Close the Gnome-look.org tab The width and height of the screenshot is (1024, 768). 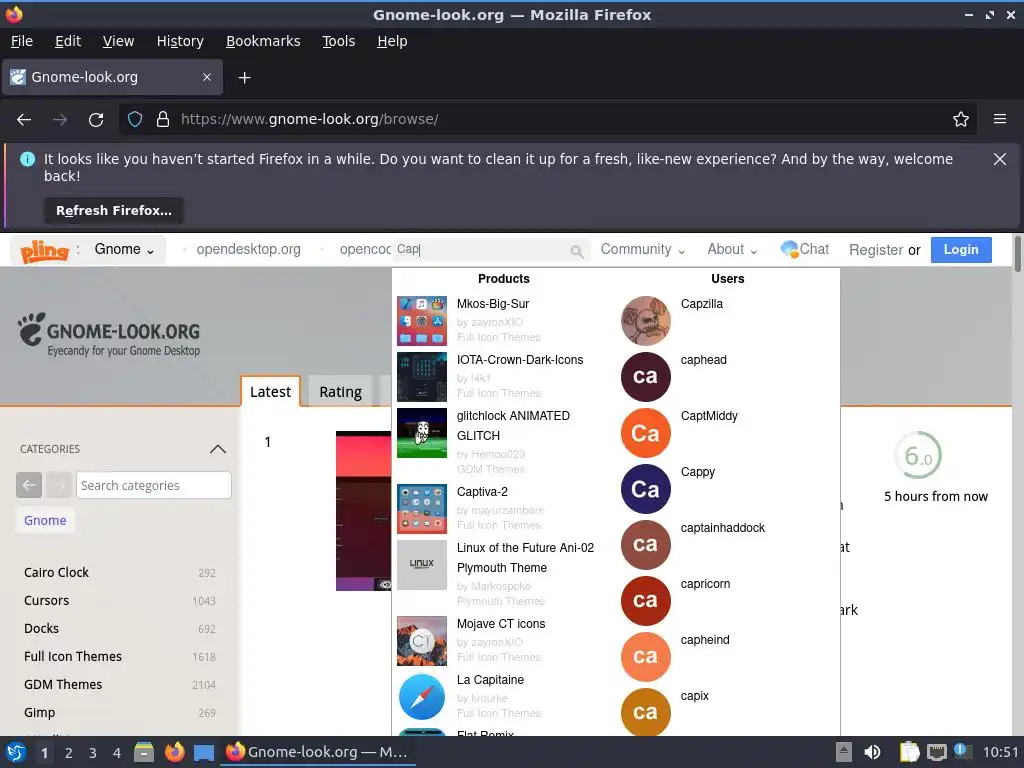206,77
